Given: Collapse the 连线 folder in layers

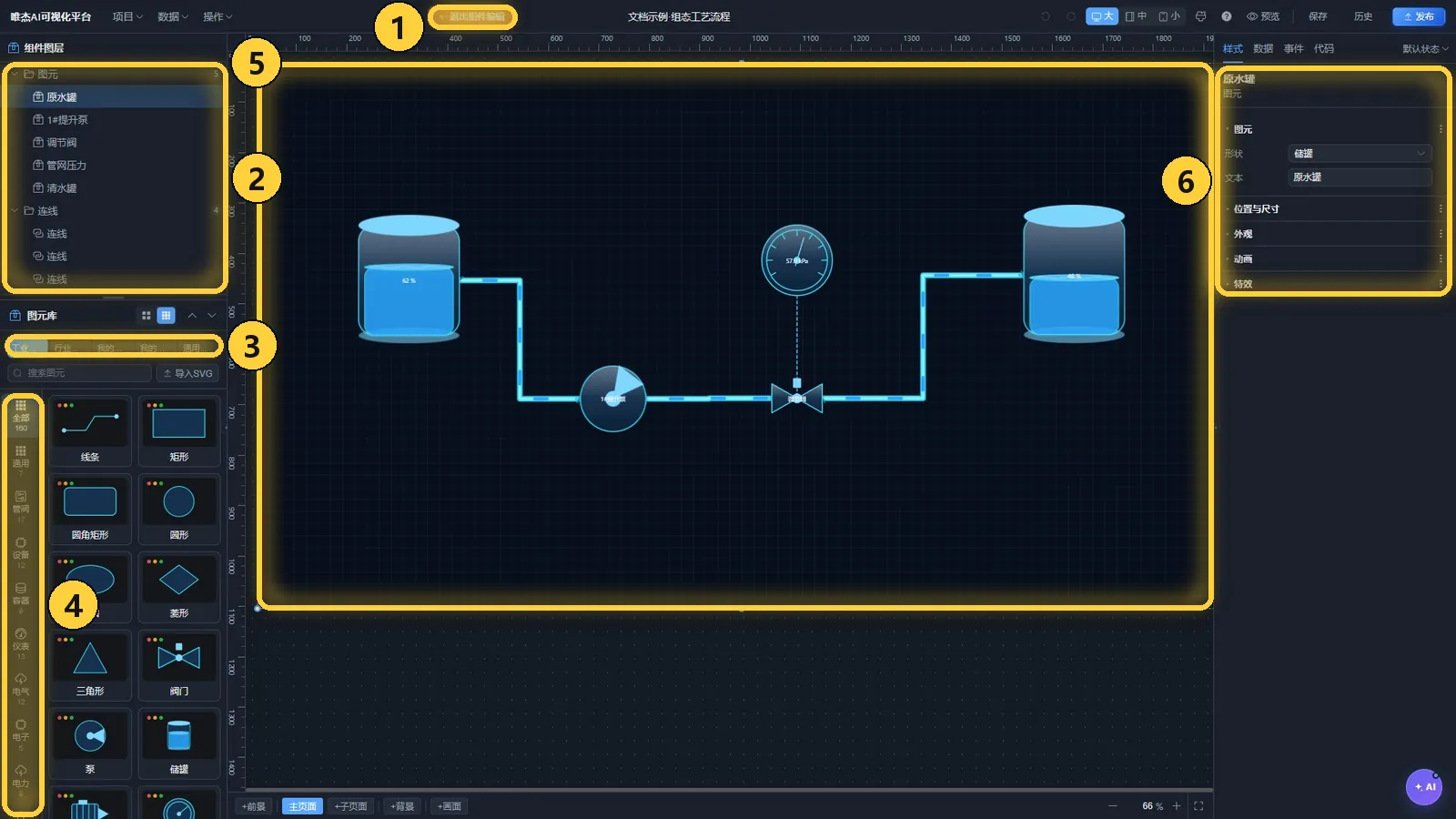Looking at the screenshot, I should [x=15, y=211].
